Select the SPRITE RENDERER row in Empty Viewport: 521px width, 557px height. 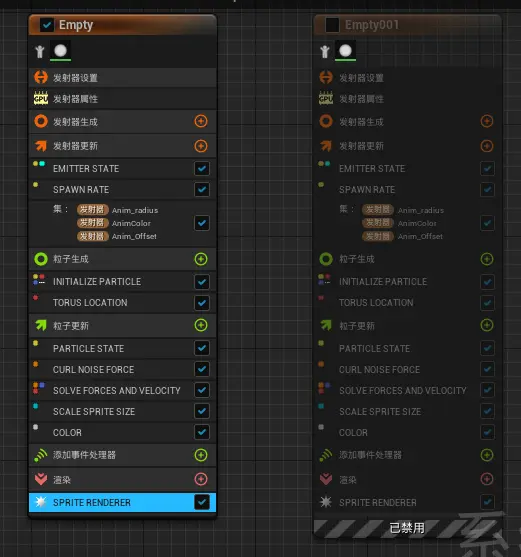(x=123, y=502)
